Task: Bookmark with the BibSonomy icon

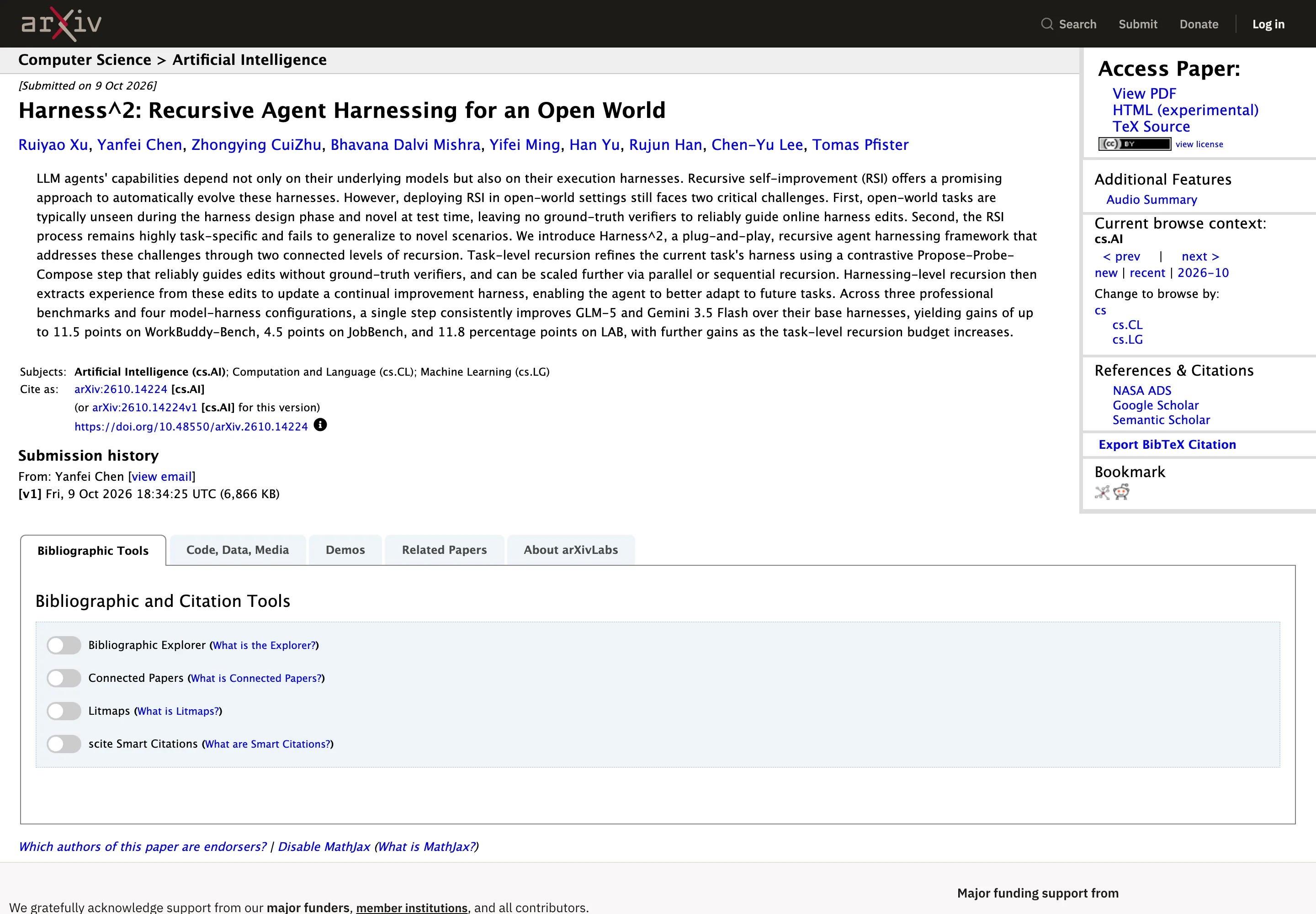Action: pos(1103,493)
